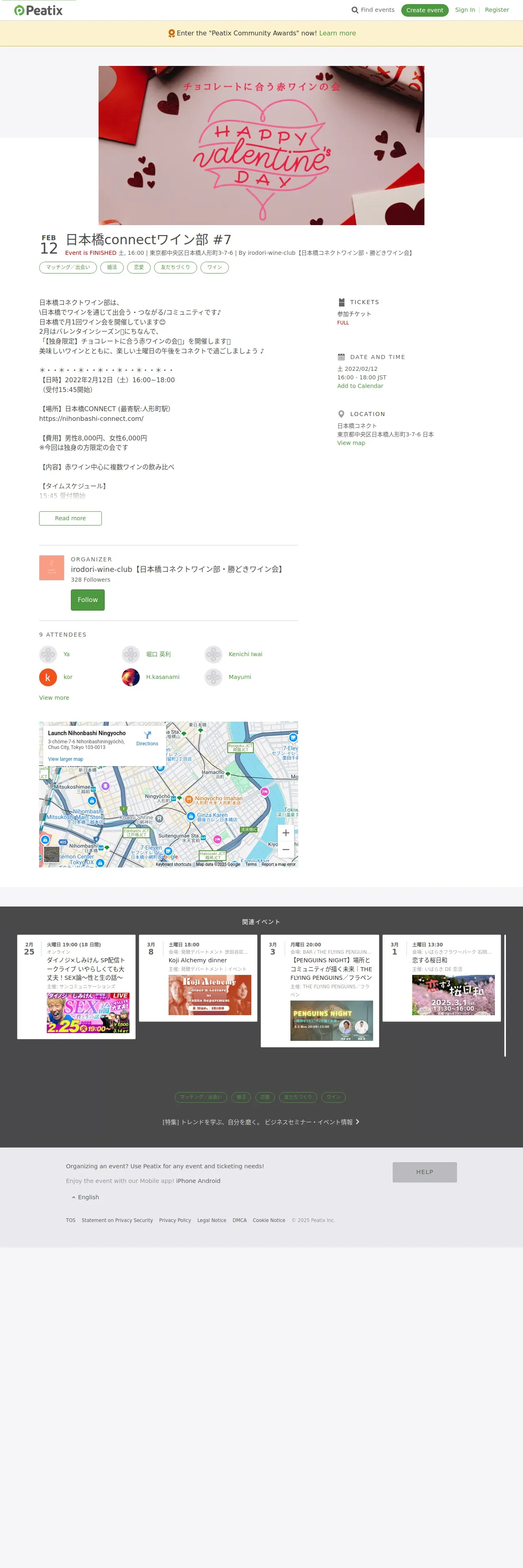Open the TOS footer link
Image resolution: width=523 pixels, height=1568 pixels.
tap(70, 1220)
